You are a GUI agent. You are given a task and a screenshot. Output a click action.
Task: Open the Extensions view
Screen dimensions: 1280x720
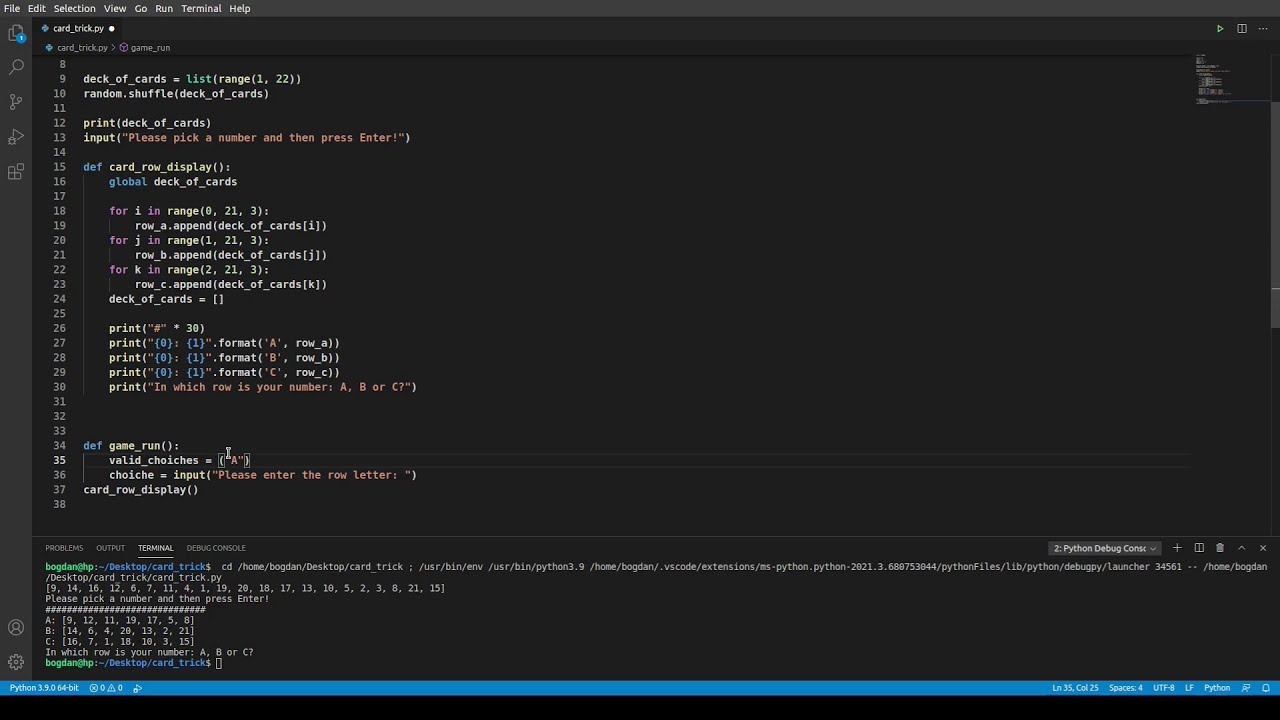pos(16,172)
